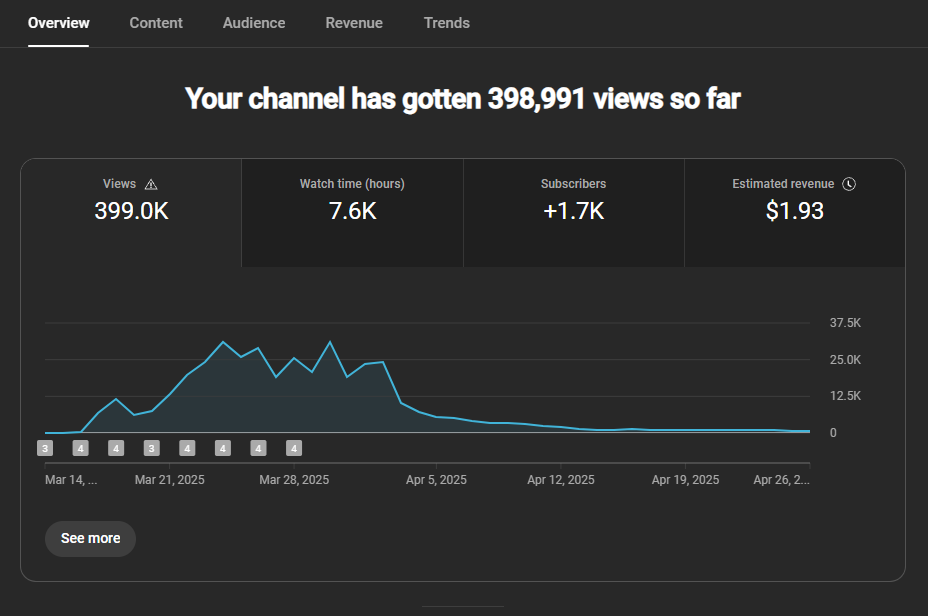Image resolution: width=928 pixels, height=616 pixels.
Task: Go to the Revenue tab
Action: pyautogui.click(x=354, y=23)
